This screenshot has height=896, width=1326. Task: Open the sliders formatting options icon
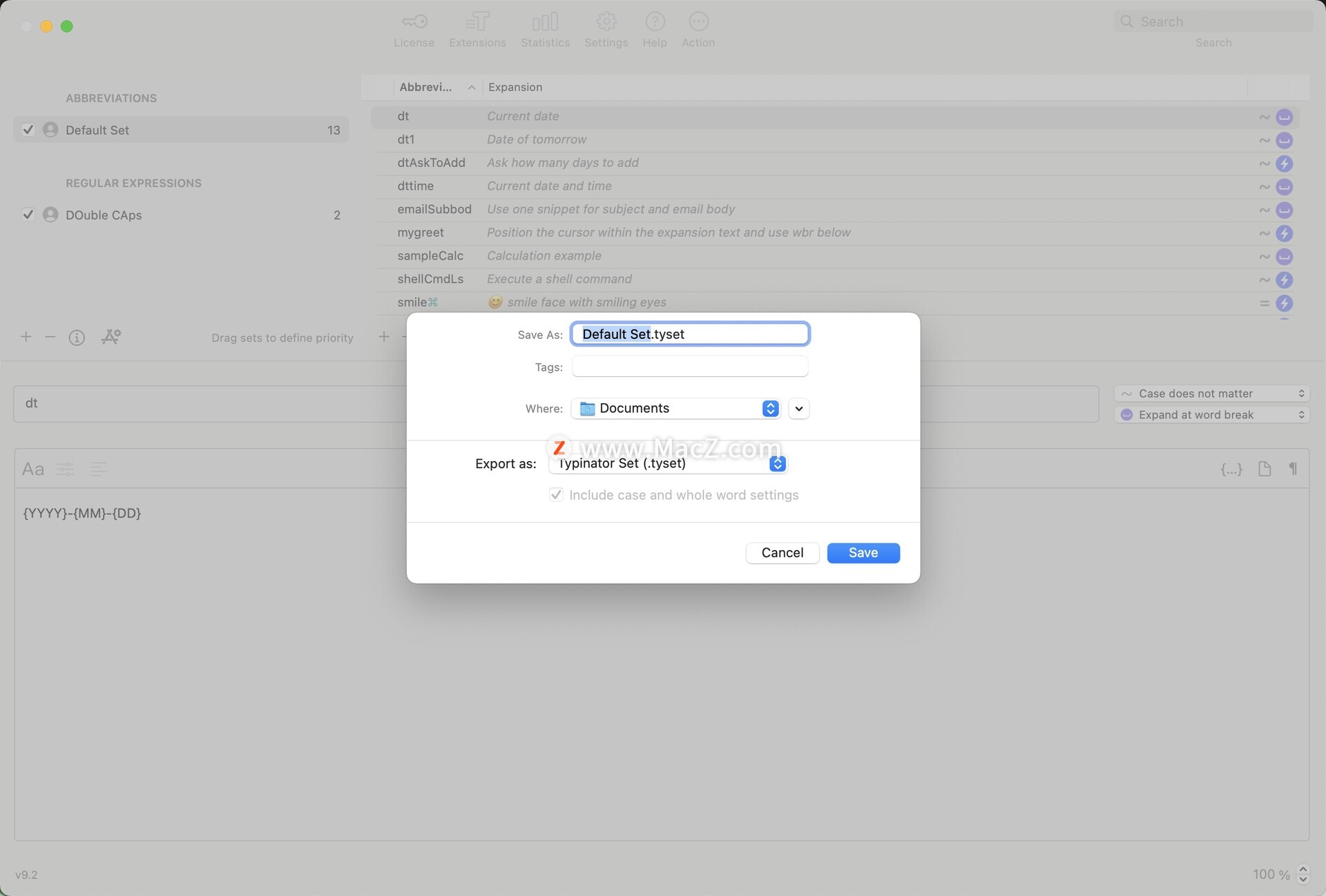point(66,469)
